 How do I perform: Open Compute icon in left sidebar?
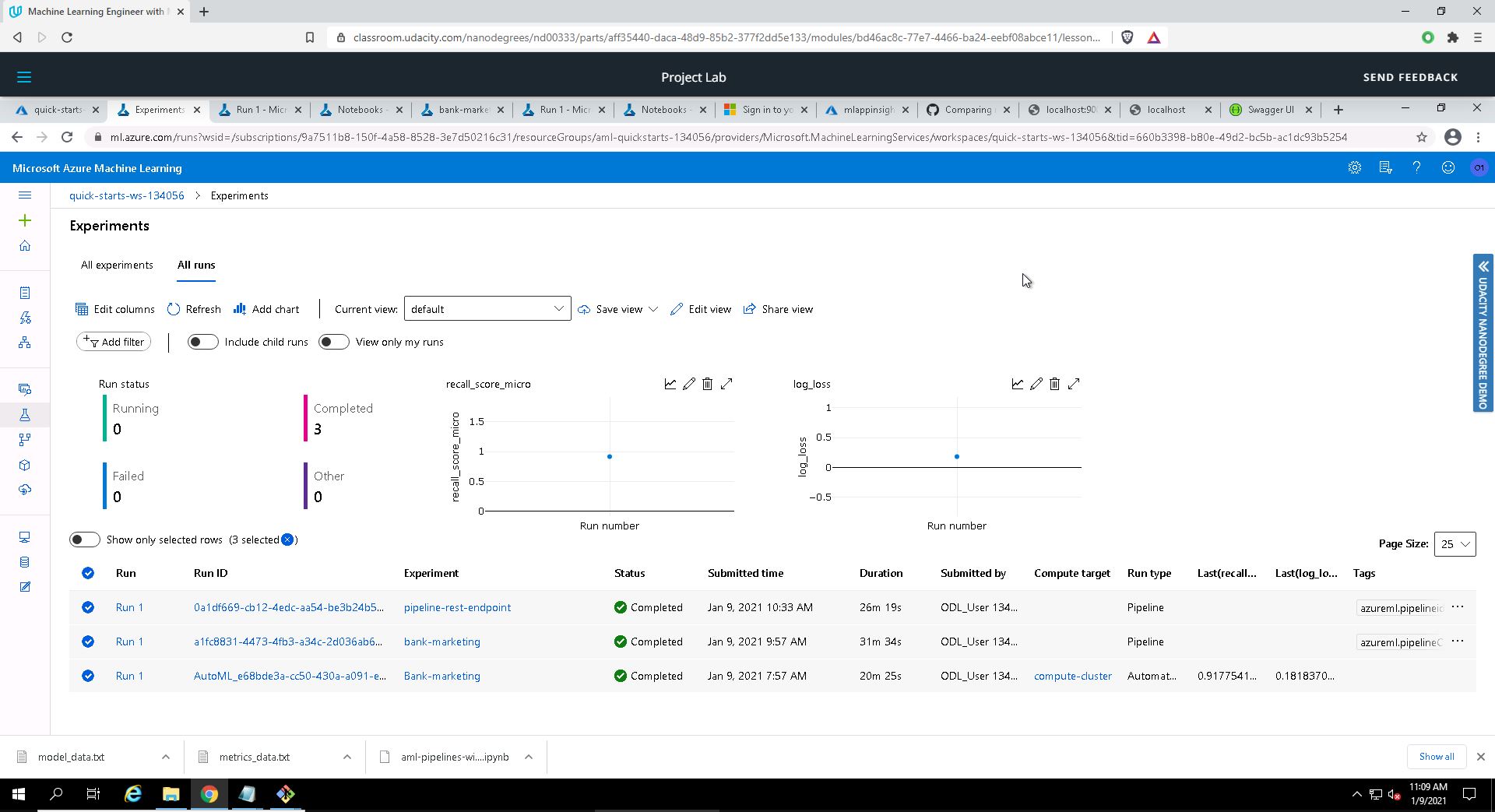pos(25,537)
